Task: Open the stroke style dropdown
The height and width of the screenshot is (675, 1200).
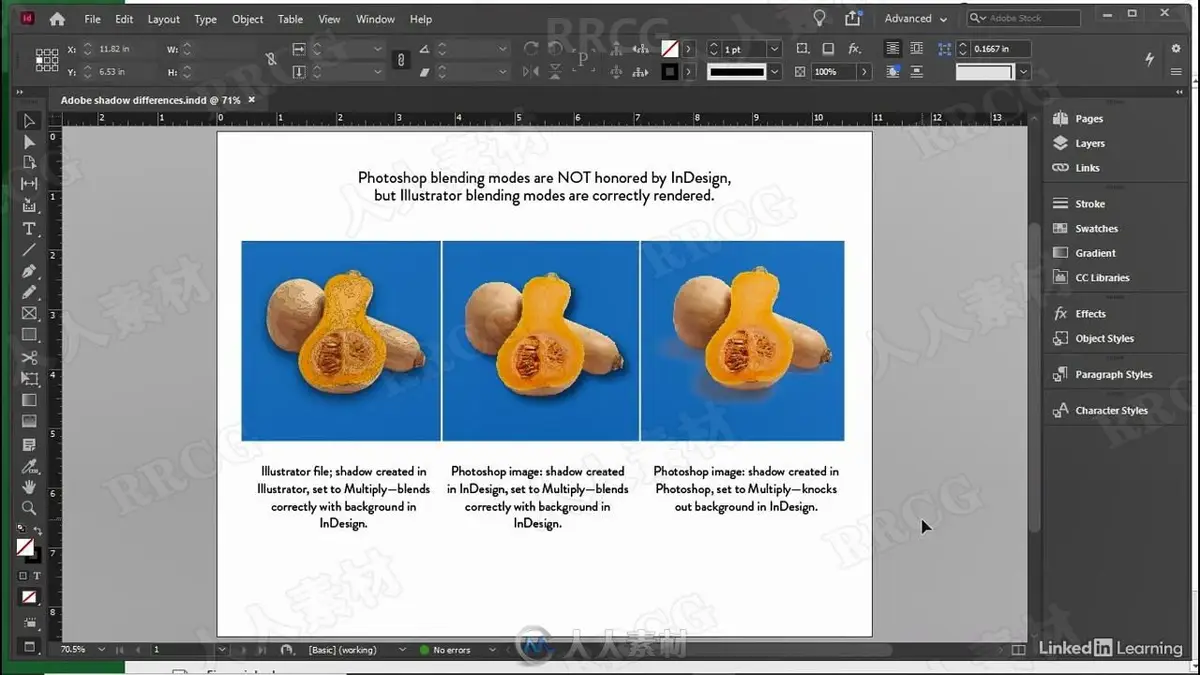Action: [774, 72]
